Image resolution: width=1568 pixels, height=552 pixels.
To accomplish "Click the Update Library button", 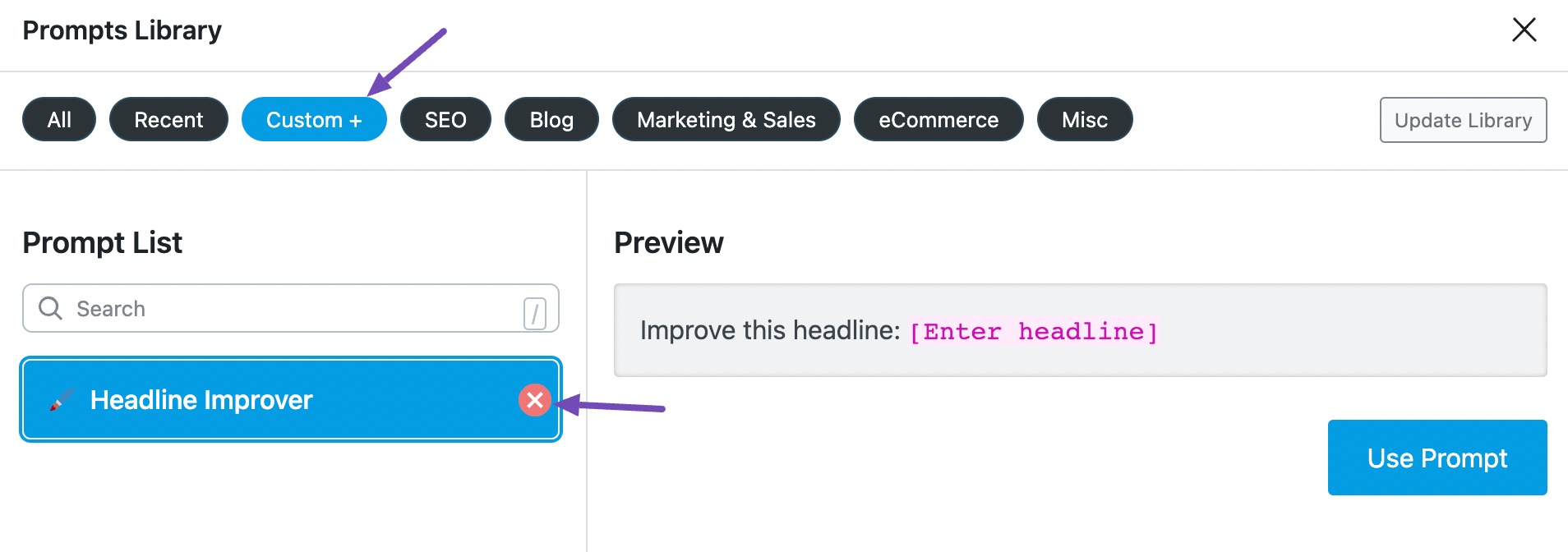I will pos(1463,120).
